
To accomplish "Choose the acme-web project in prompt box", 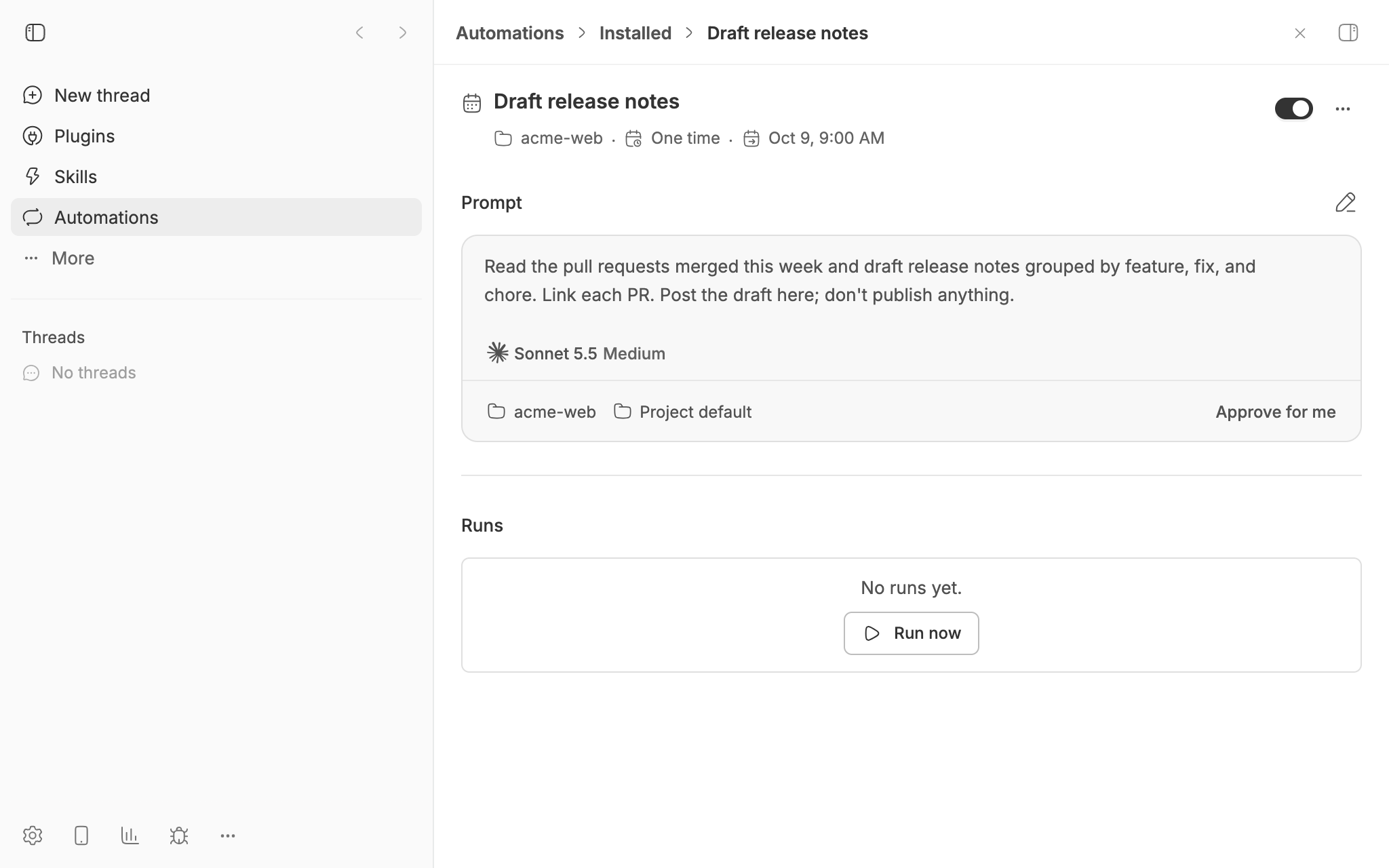I will point(541,412).
